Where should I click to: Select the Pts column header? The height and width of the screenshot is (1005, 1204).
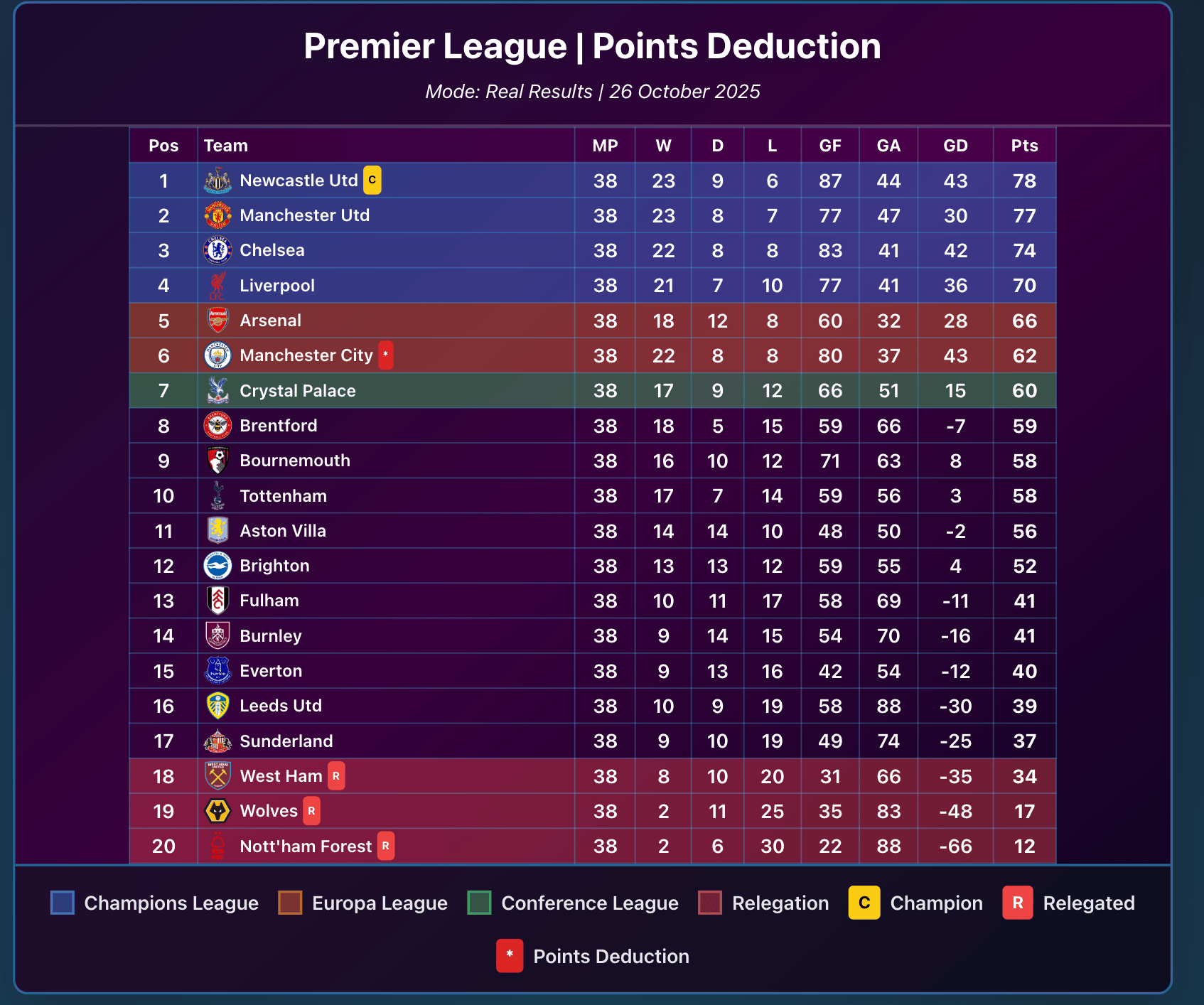click(1024, 146)
